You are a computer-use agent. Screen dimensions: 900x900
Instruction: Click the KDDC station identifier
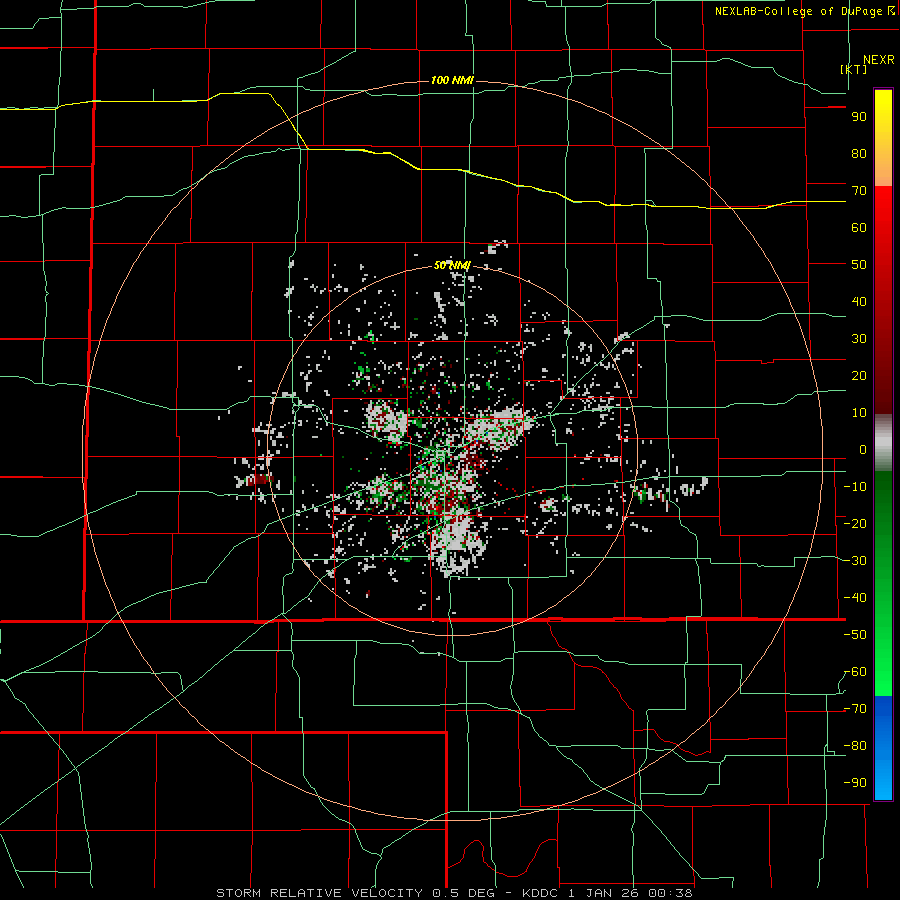(541, 893)
